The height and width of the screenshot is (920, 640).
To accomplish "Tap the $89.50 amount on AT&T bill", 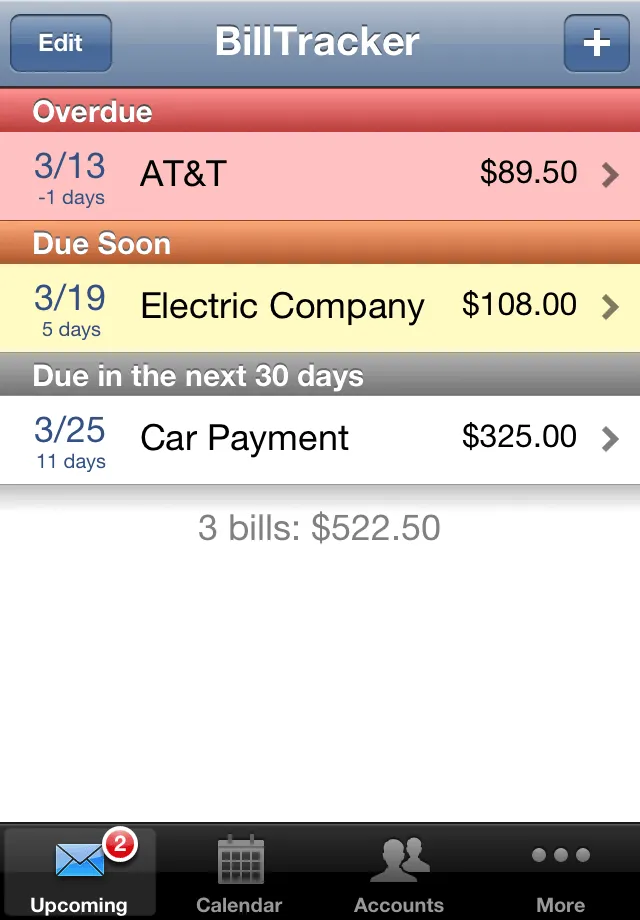I will [x=529, y=173].
